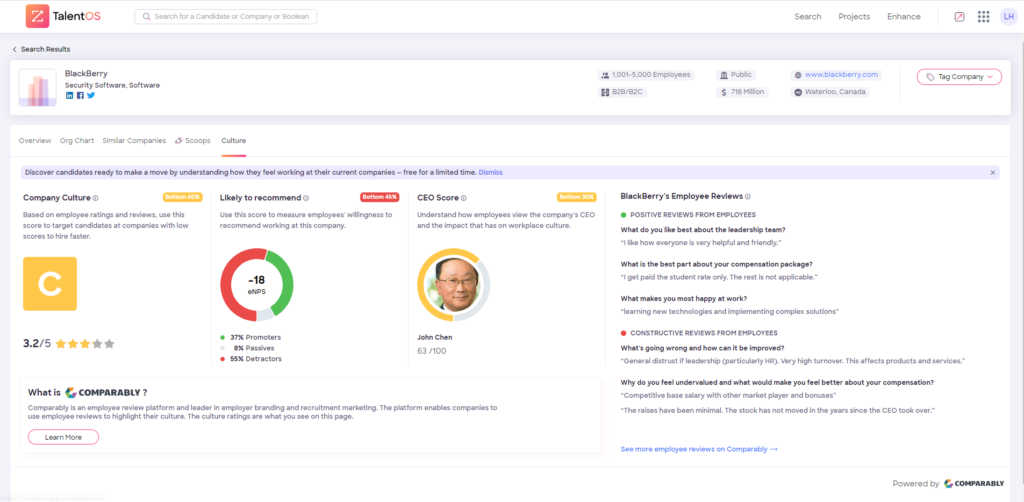This screenshot has width=1024, height=502.
Task: Click the Bottom 40% badge
Action: [183, 196]
